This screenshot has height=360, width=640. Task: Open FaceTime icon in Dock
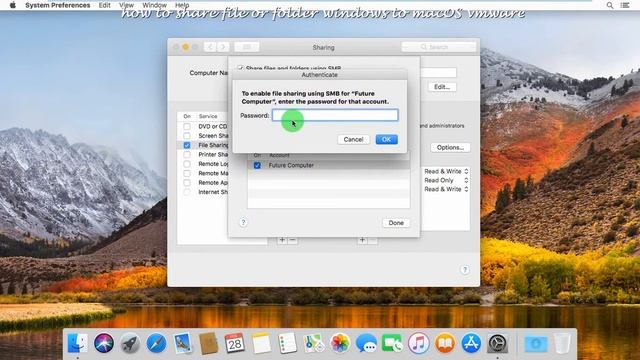tap(392, 343)
